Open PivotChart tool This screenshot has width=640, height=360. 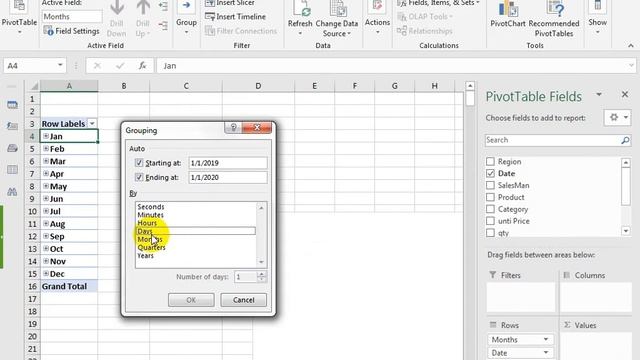coord(508,14)
